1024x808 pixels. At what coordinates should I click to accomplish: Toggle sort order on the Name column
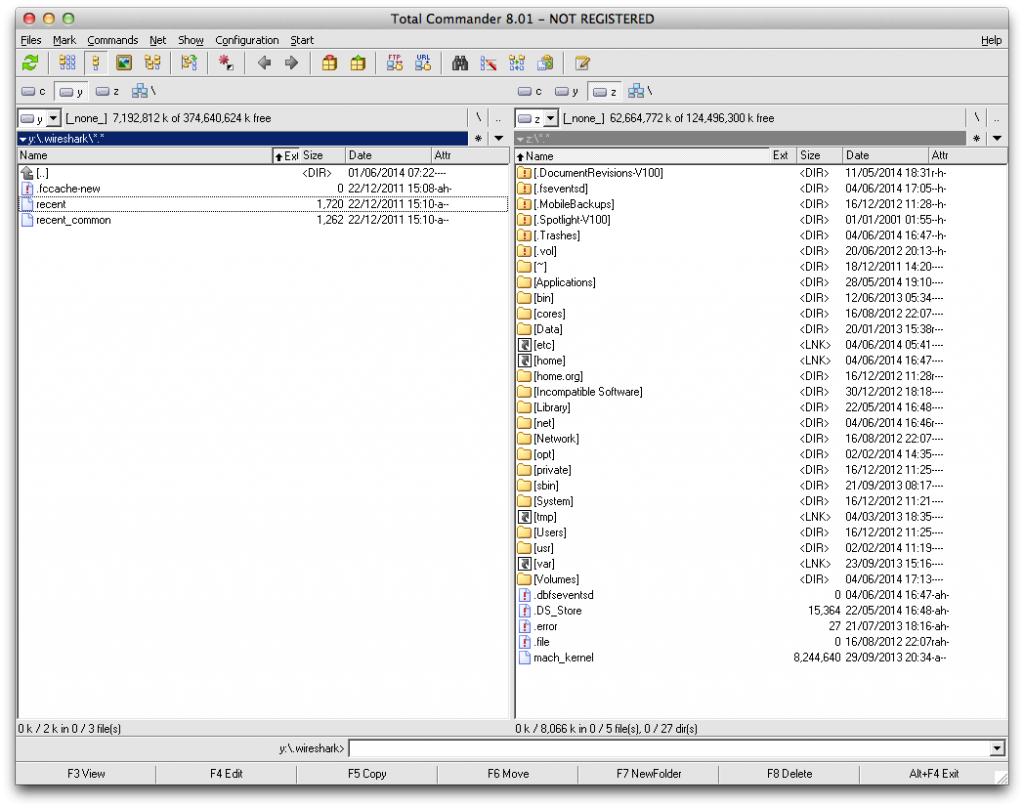[x=140, y=155]
